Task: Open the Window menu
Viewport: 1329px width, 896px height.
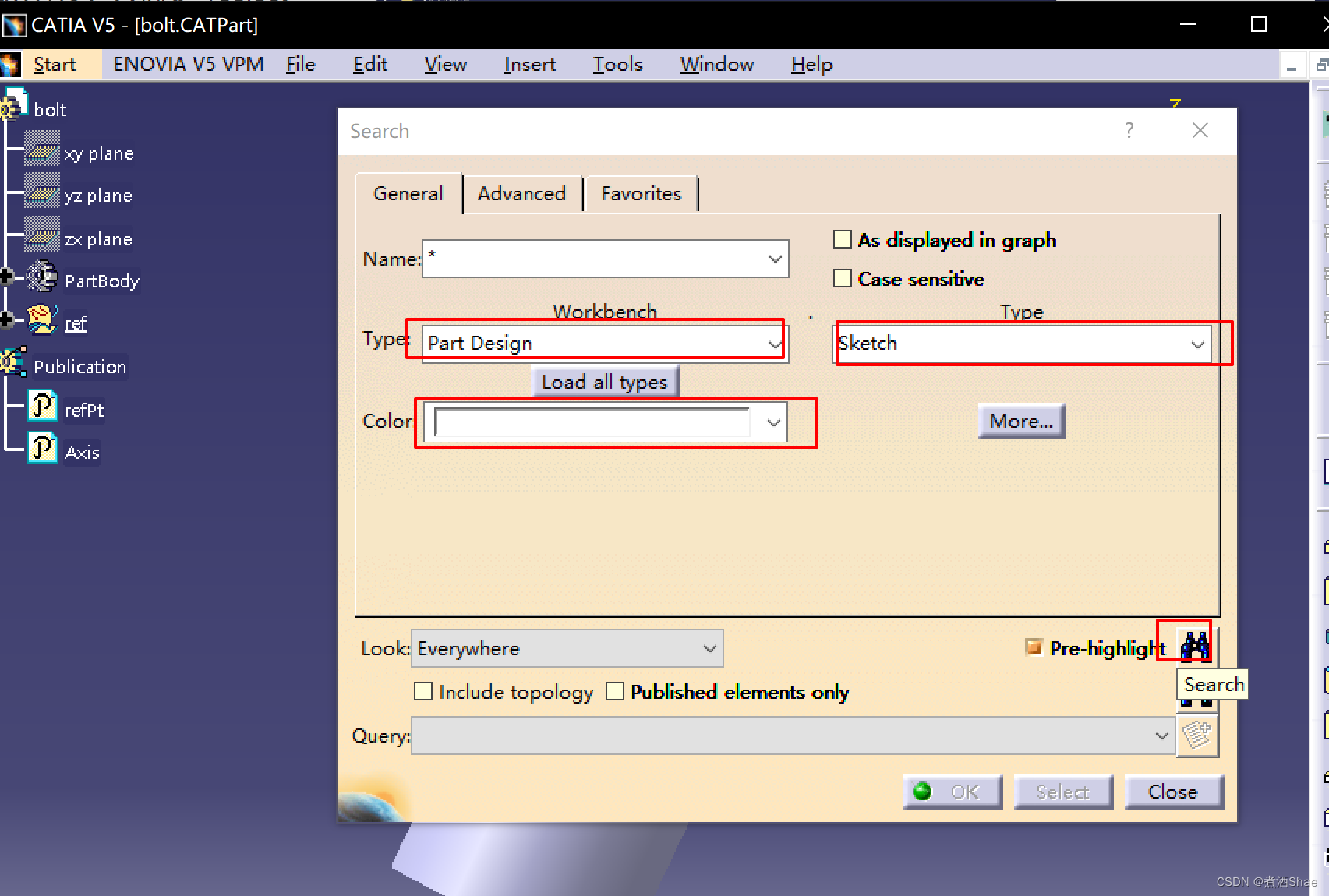Action: (717, 65)
